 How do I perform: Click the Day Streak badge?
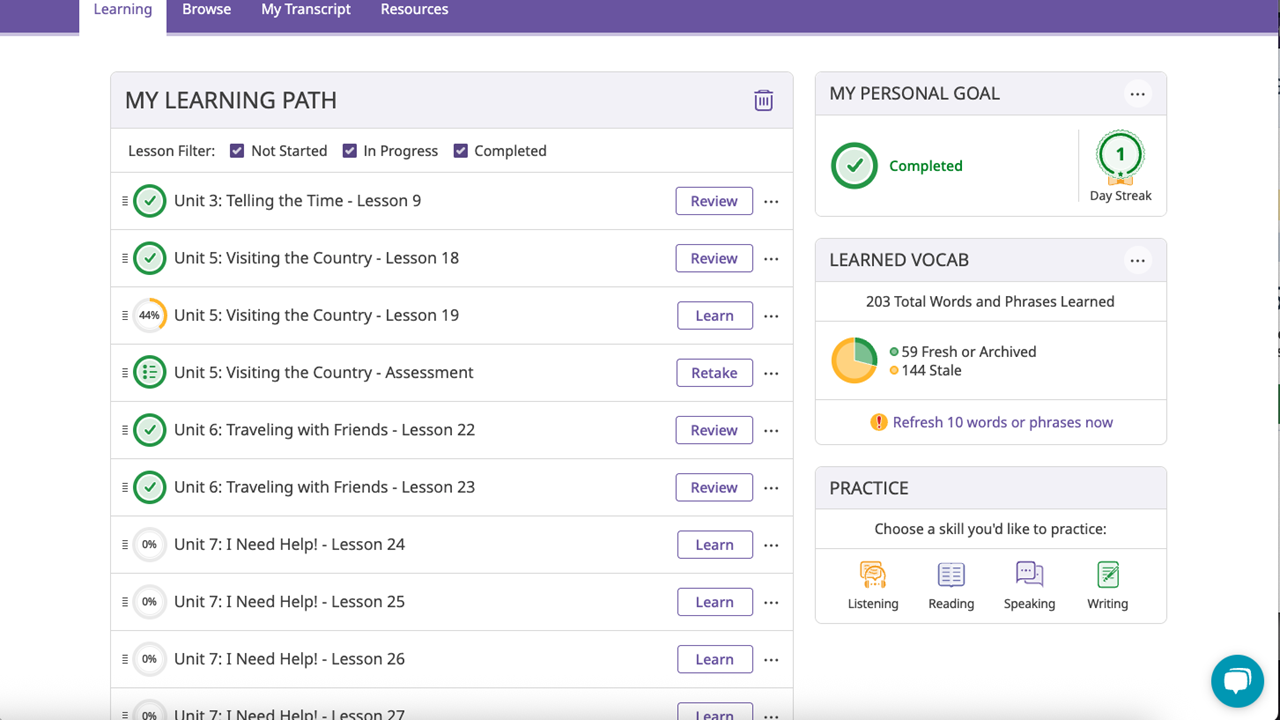point(1120,157)
